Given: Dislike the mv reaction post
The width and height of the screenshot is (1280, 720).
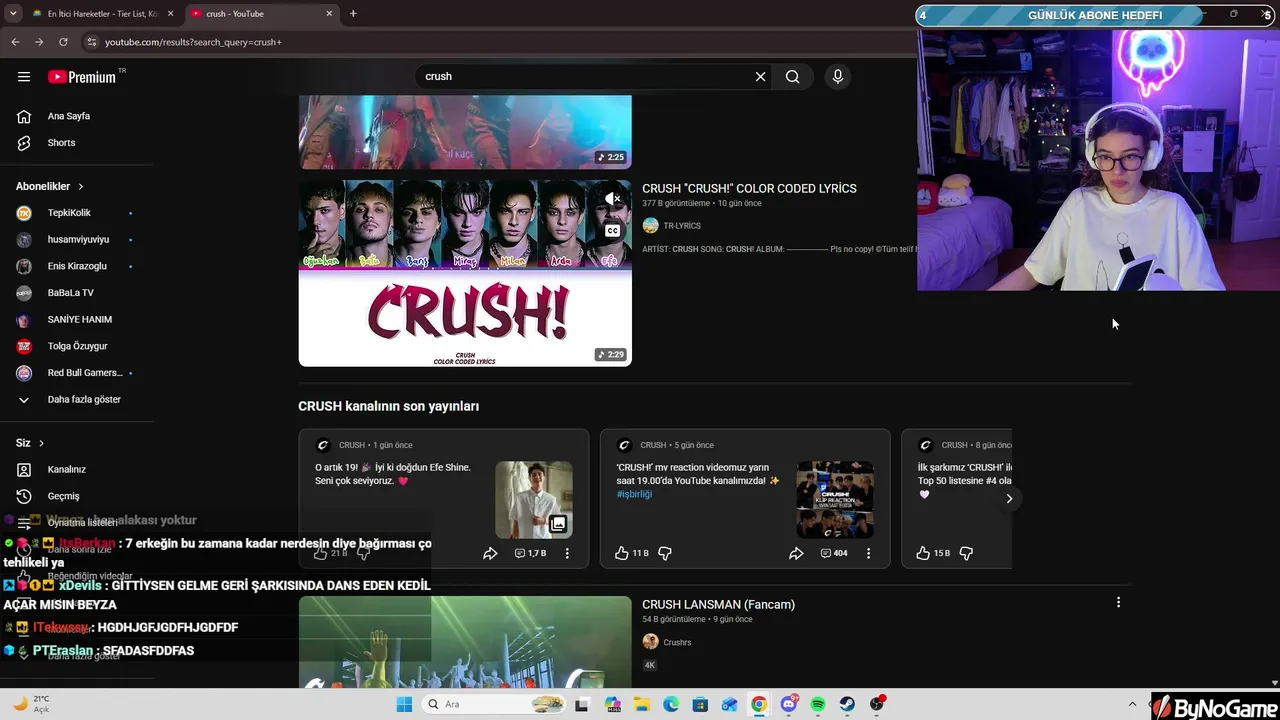Looking at the screenshot, I should [x=665, y=553].
